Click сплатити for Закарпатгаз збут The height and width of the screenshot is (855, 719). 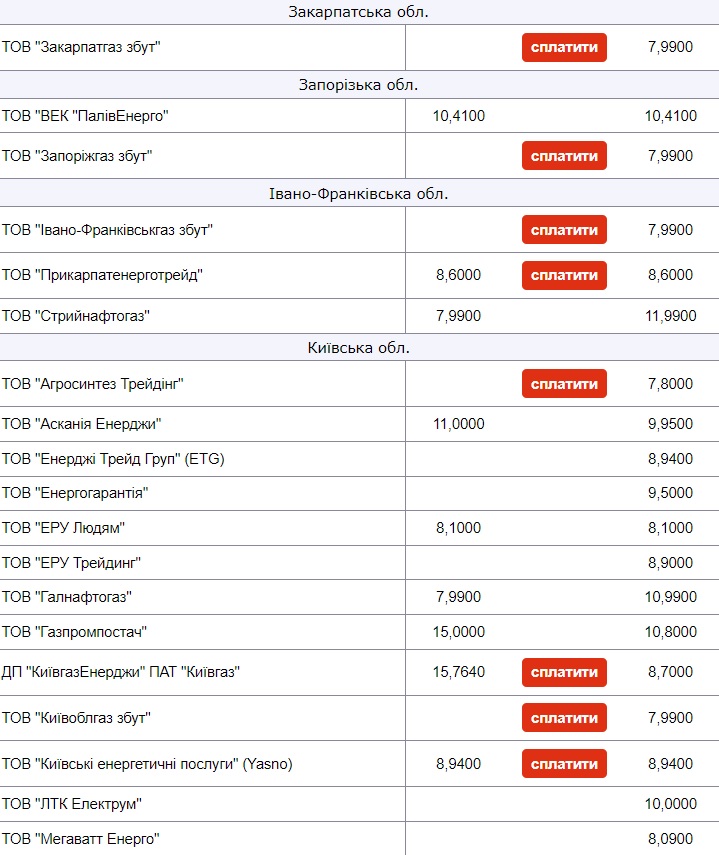pos(564,47)
